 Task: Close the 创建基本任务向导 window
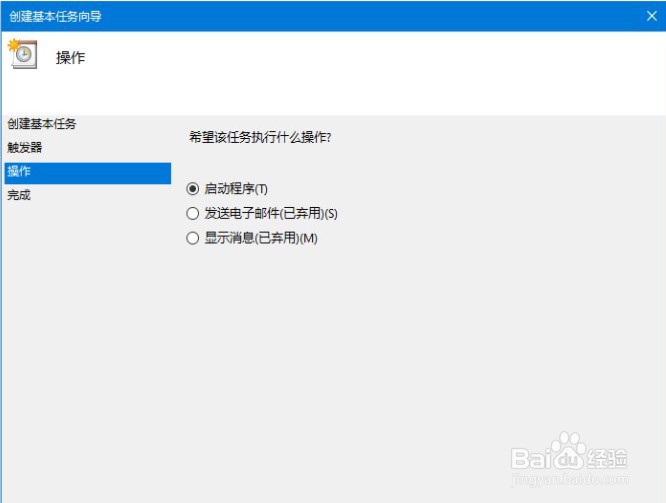[x=652, y=16]
